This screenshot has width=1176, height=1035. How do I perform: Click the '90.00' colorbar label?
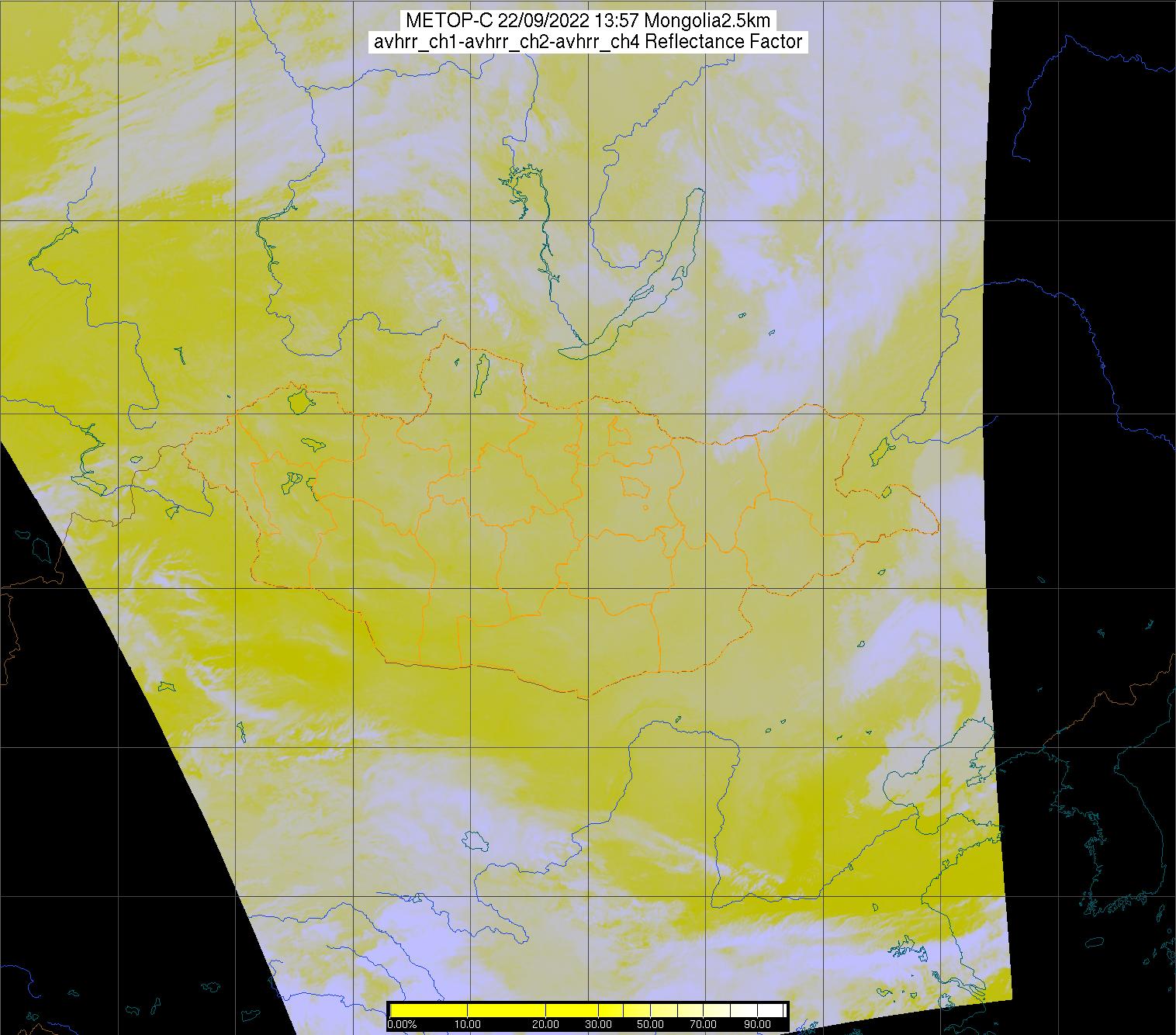point(757,1024)
